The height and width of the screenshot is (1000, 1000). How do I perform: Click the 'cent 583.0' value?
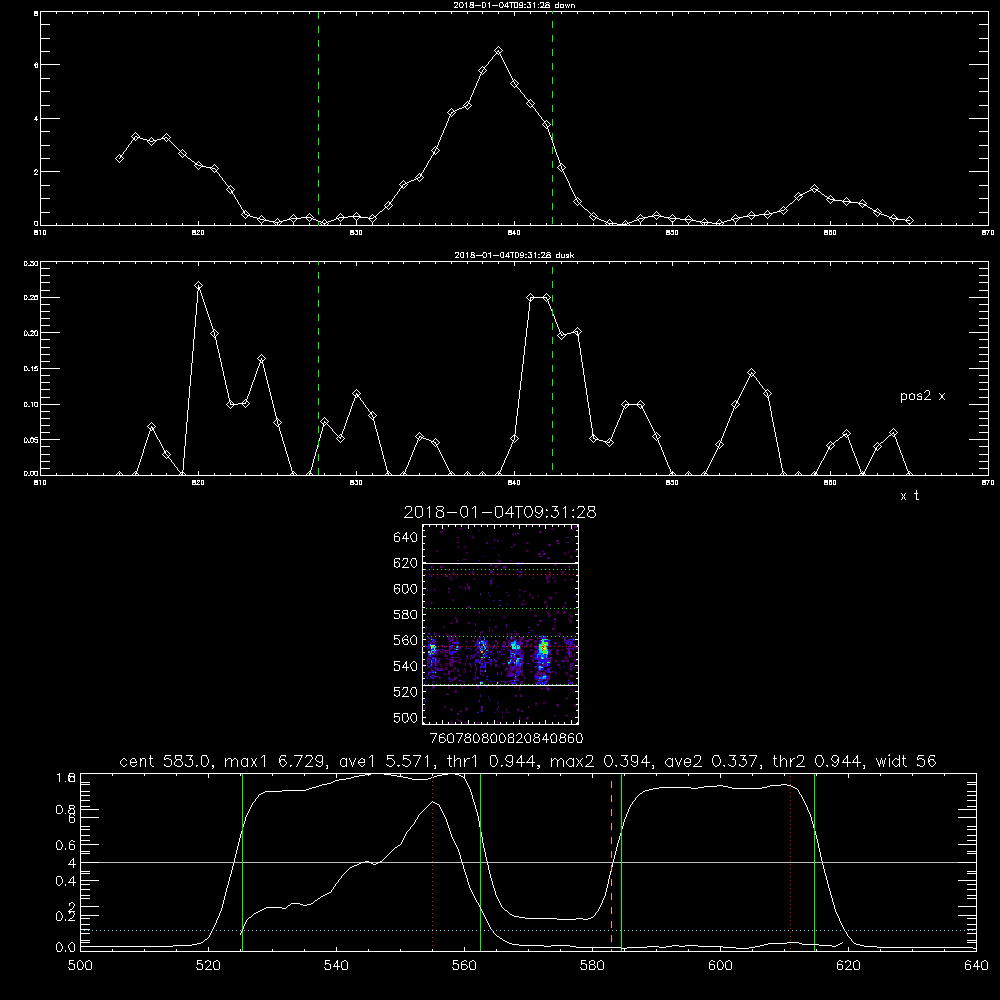pos(165,761)
